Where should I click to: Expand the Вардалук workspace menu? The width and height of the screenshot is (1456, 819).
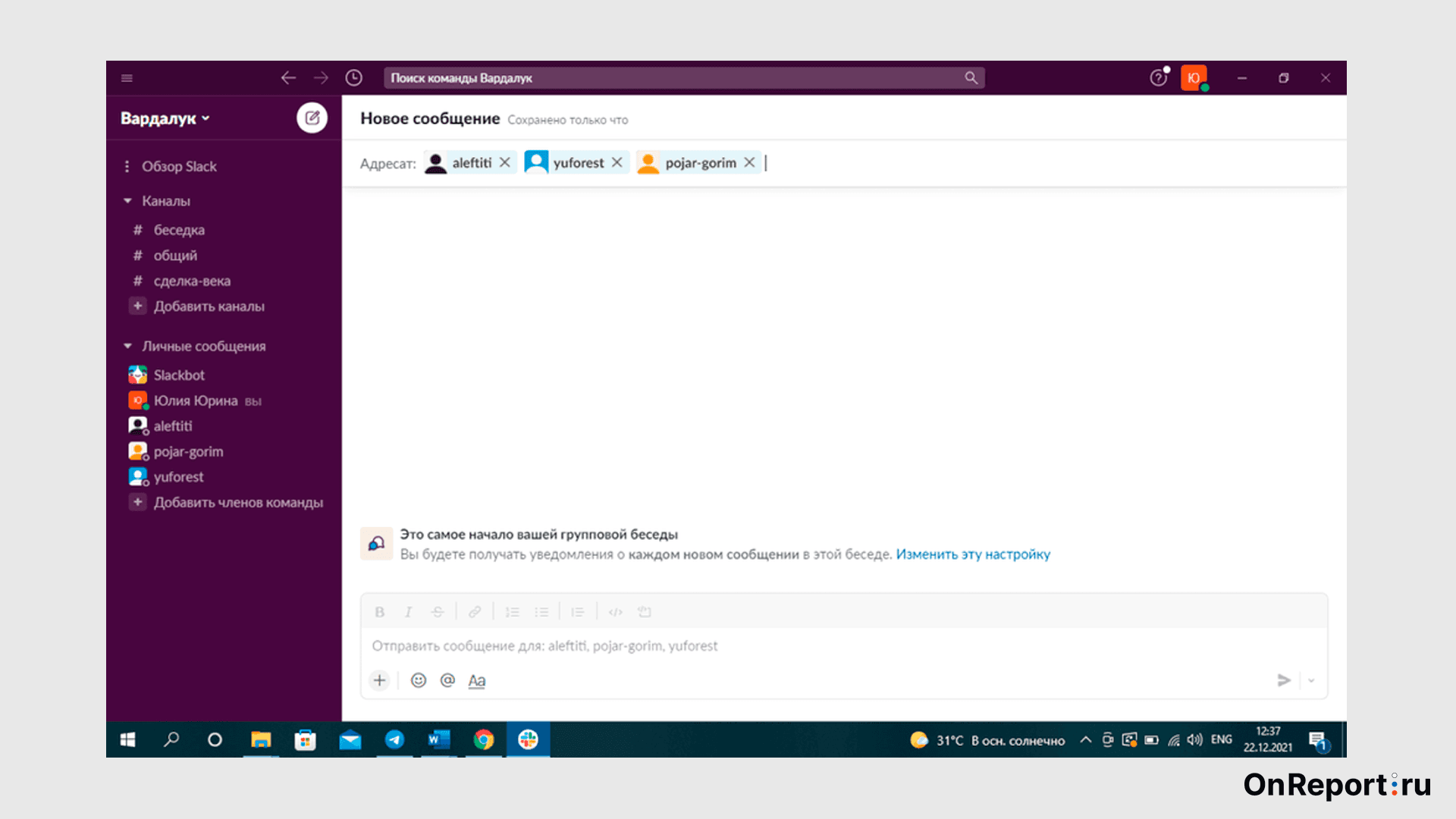click(x=165, y=118)
